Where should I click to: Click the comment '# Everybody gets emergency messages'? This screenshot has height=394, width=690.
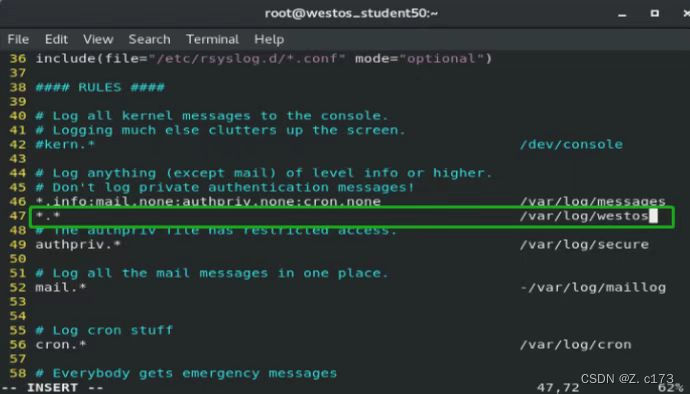click(186, 373)
